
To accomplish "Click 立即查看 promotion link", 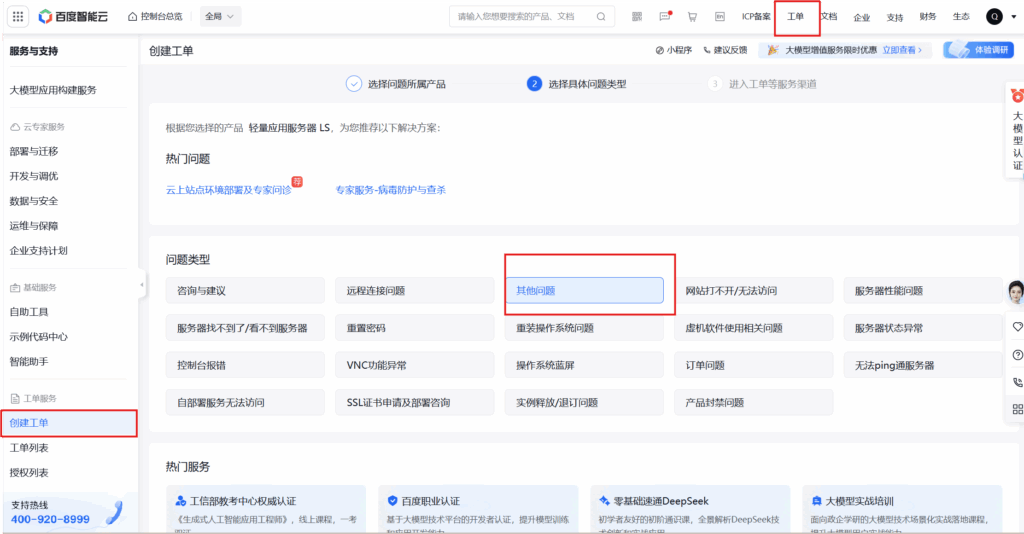I will pyautogui.click(x=902, y=50).
